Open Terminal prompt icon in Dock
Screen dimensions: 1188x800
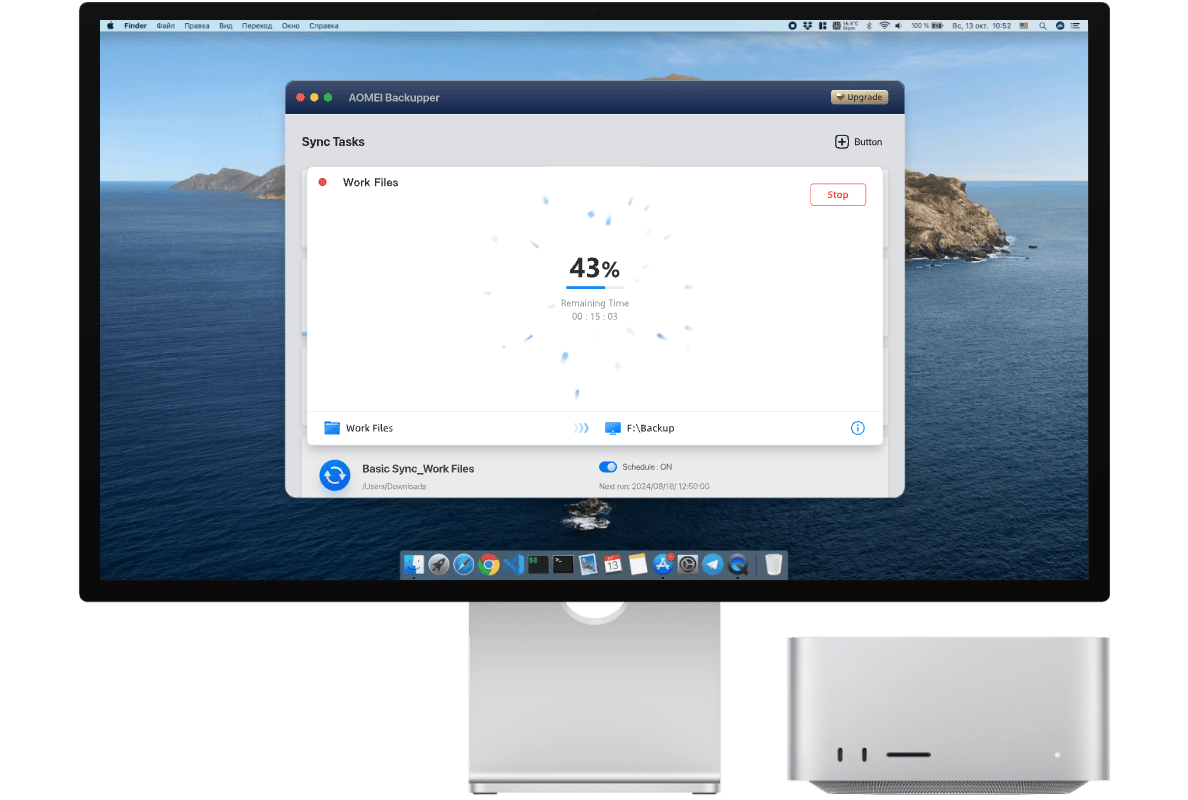[x=563, y=564]
